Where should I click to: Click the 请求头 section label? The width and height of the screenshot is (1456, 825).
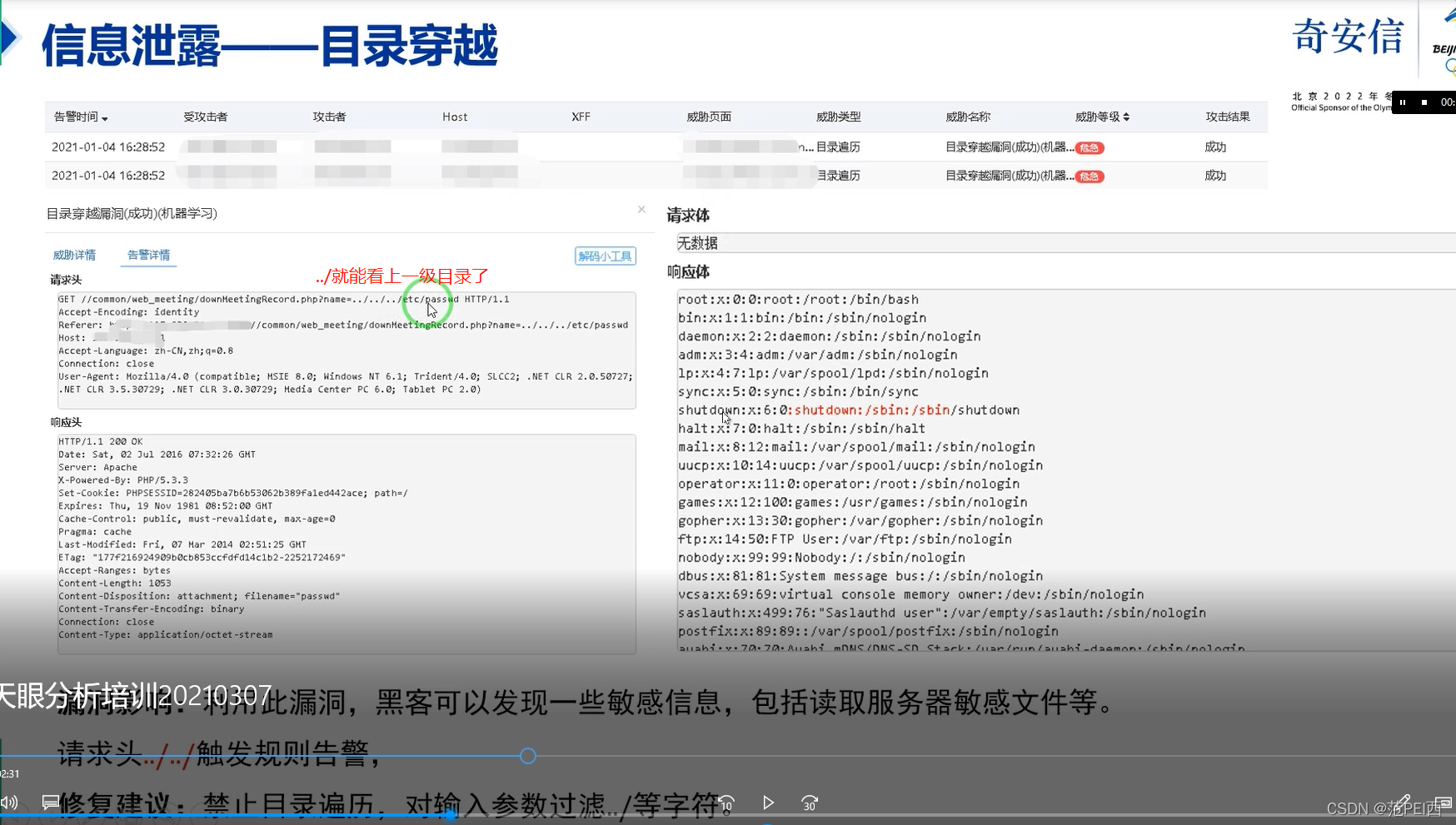[x=66, y=280]
